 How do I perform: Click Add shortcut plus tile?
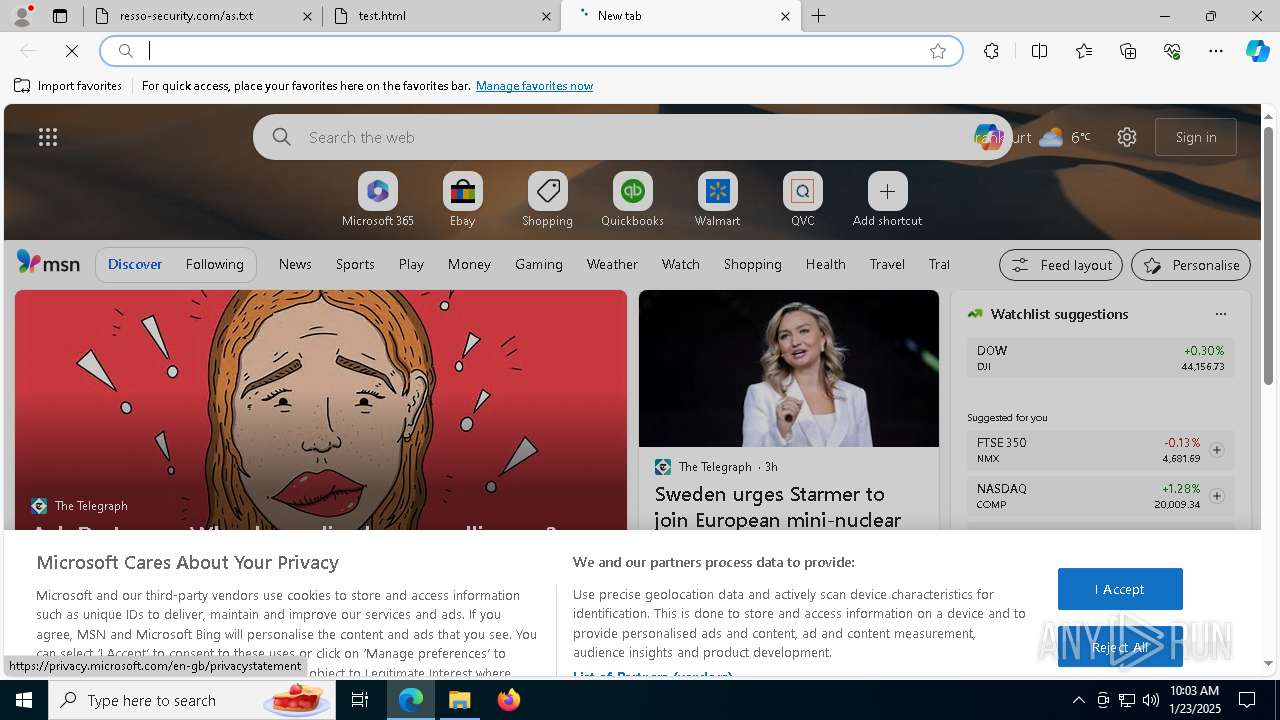coord(887,199)
